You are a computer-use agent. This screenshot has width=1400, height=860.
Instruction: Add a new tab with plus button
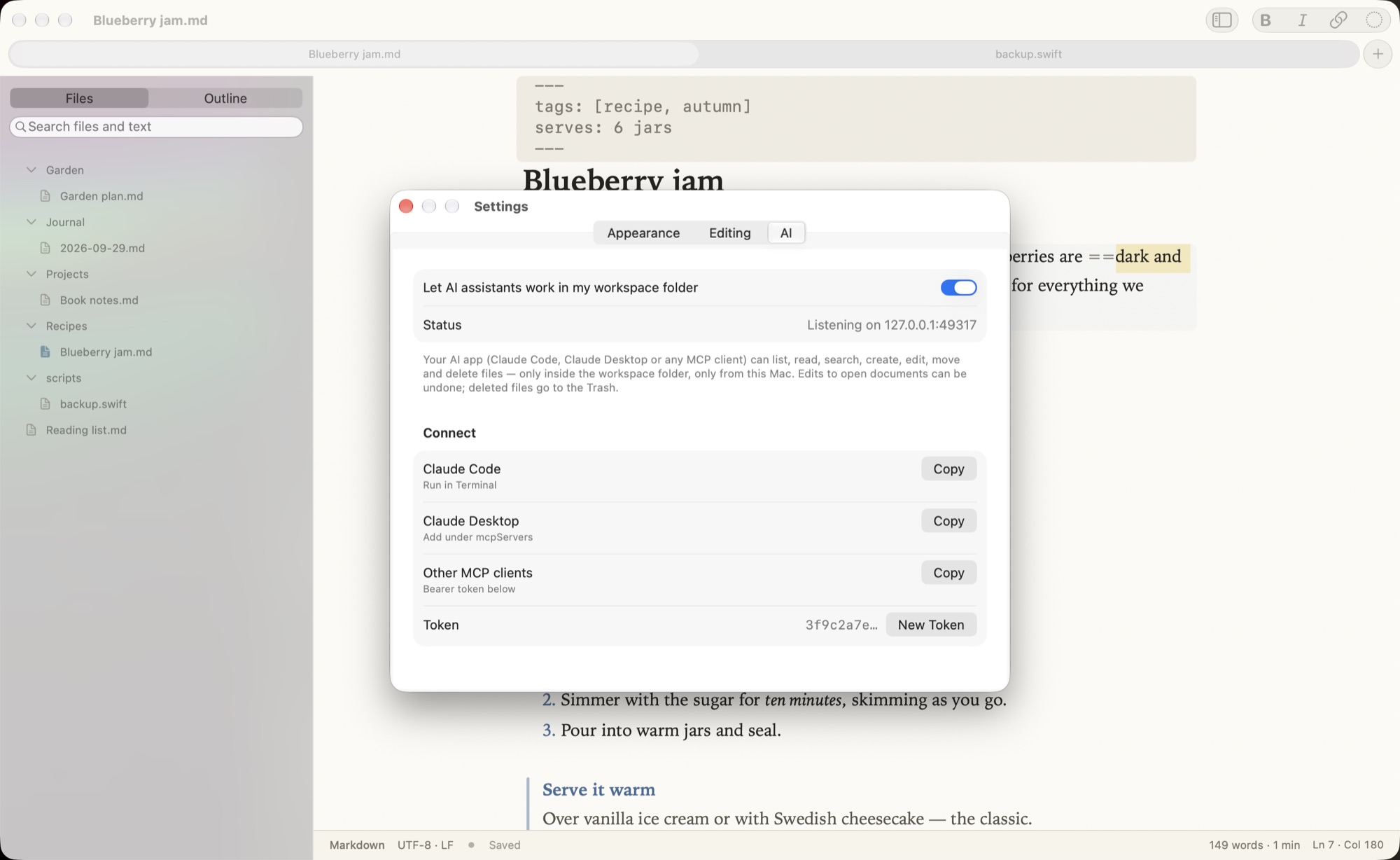(x=1378, y=54)
